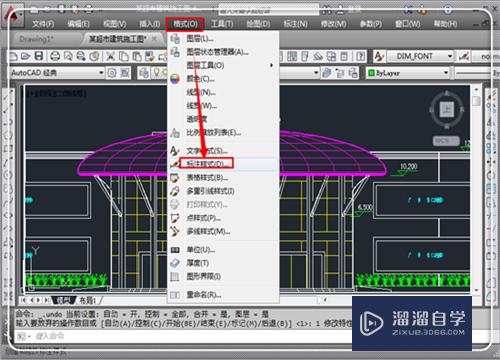This screenshot has height=360, width=500.
Task: Click the Layer Properties Manager icon
Action: coord(144,73)
